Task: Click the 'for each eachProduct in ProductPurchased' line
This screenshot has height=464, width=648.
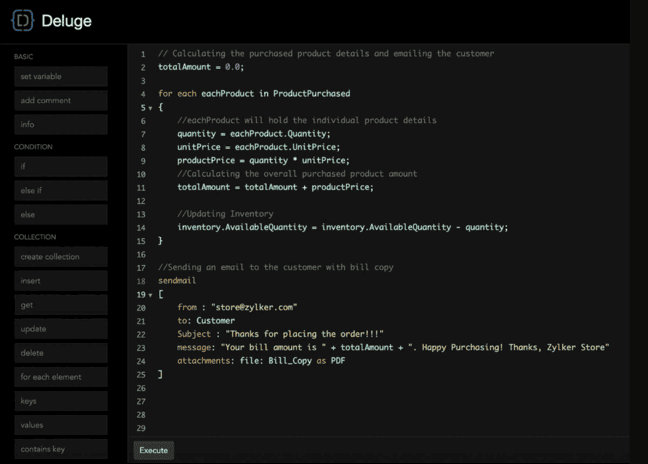Action: click(x=254, y=94)
